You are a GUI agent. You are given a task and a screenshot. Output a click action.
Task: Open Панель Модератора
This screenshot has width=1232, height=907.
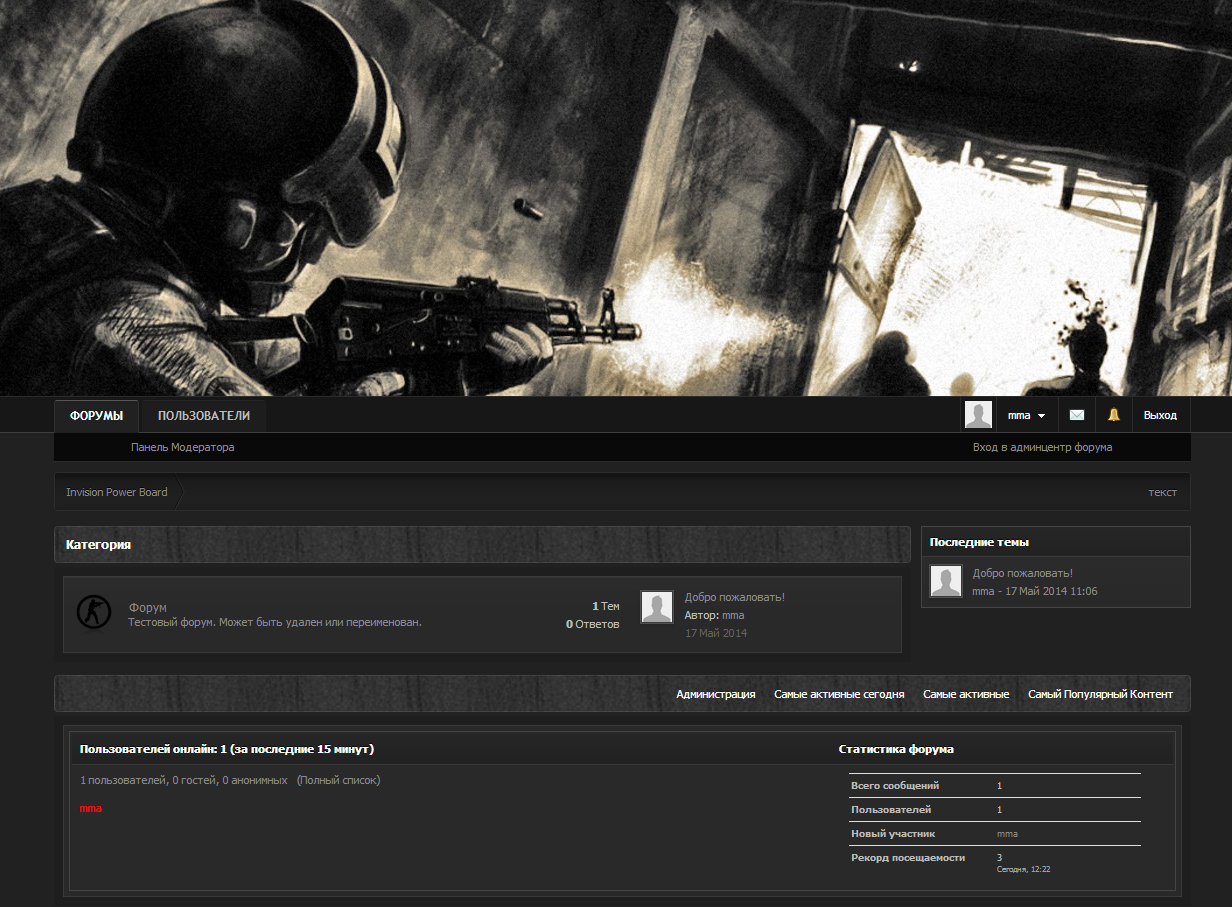click(182, 447)
